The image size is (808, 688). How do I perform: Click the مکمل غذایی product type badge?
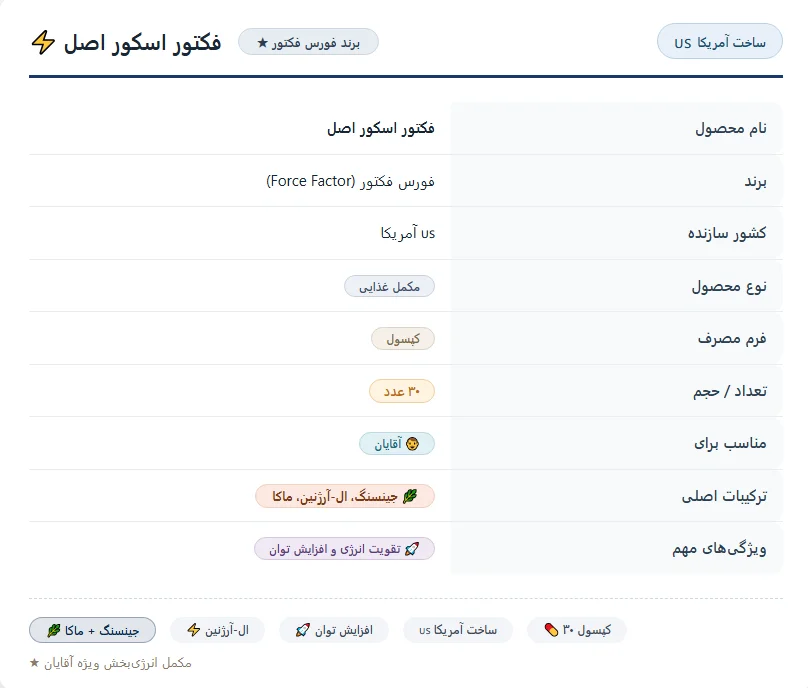(390, 287)
